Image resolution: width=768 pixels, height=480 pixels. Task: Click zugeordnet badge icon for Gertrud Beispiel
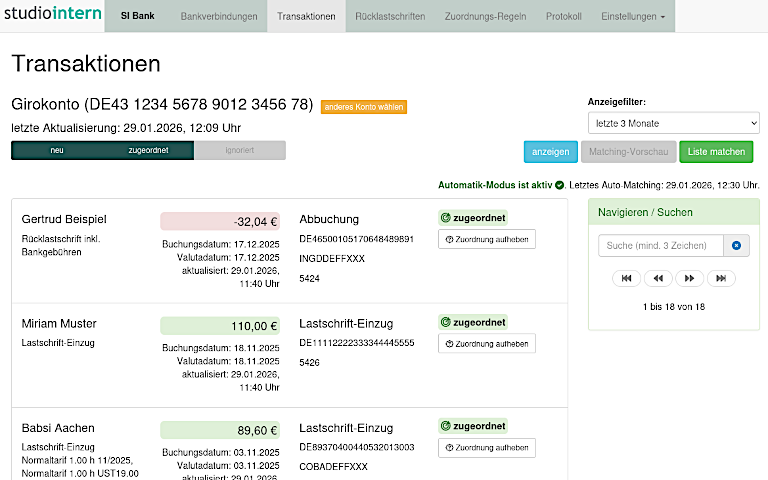(446, 218)
